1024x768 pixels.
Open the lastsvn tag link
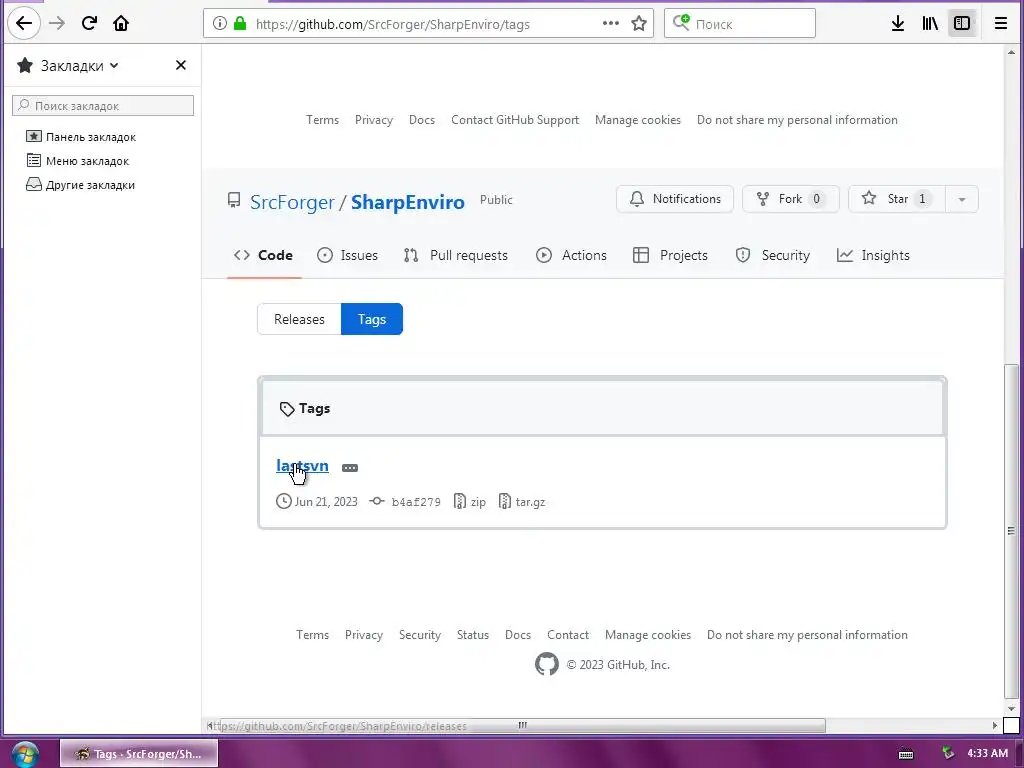pos(302,466)
